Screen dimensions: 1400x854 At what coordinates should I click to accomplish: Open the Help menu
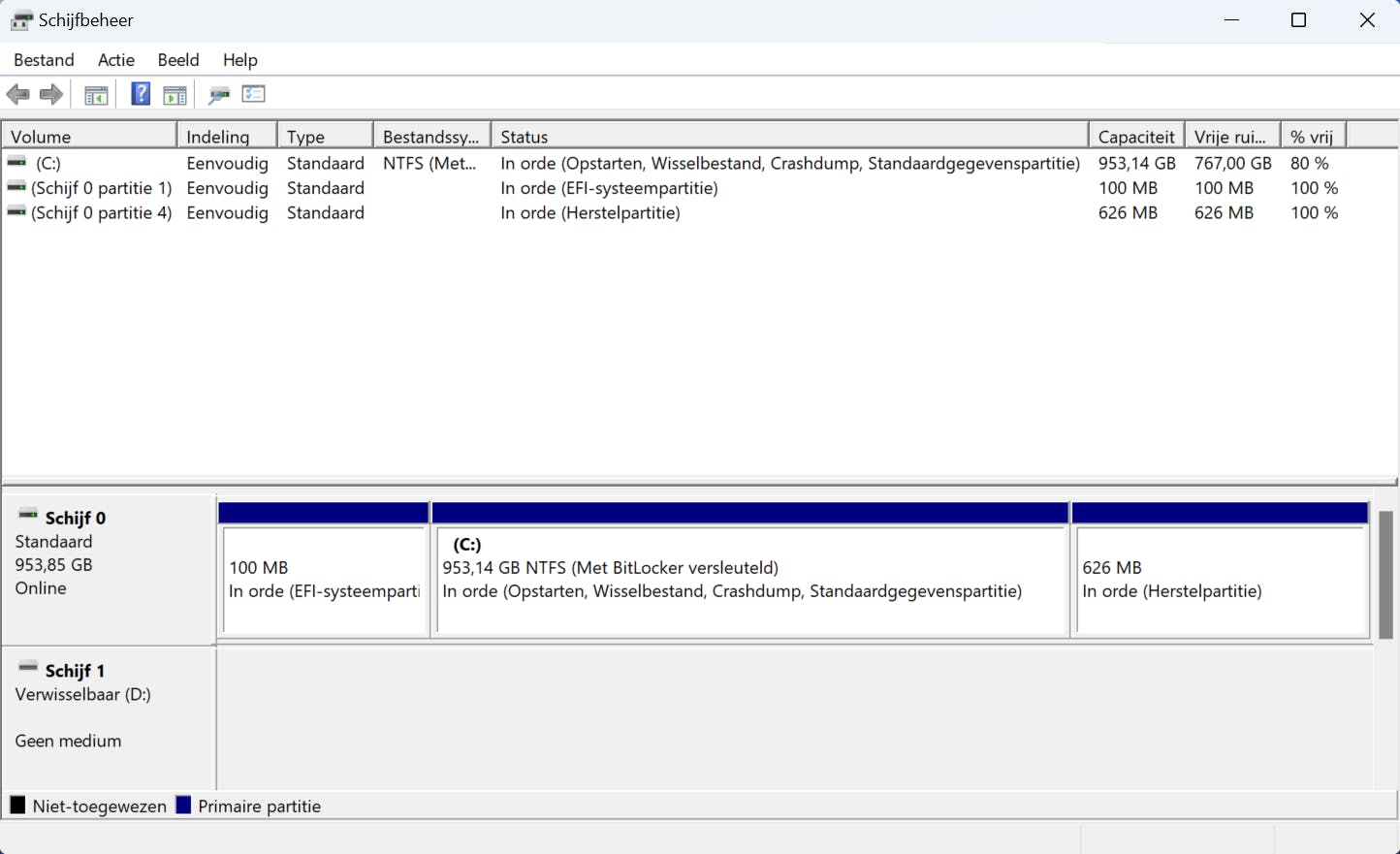240,60
